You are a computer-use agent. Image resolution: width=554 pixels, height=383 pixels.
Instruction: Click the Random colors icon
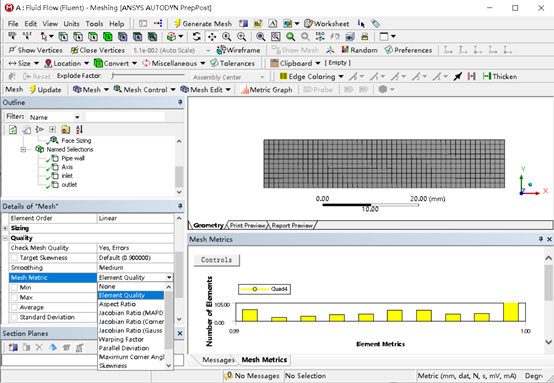345,50
